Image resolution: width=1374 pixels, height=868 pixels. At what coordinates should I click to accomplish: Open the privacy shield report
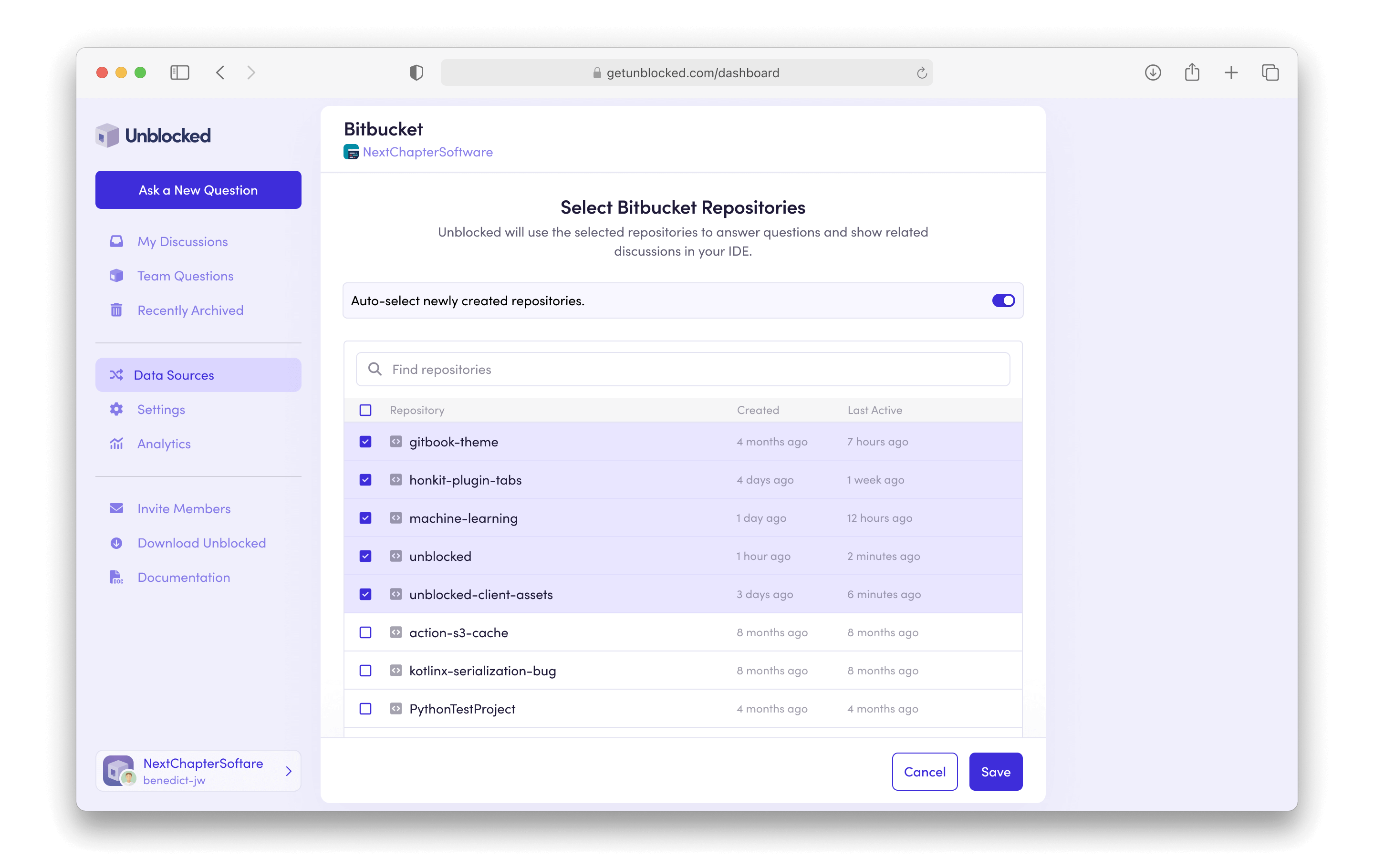point(416,72)
